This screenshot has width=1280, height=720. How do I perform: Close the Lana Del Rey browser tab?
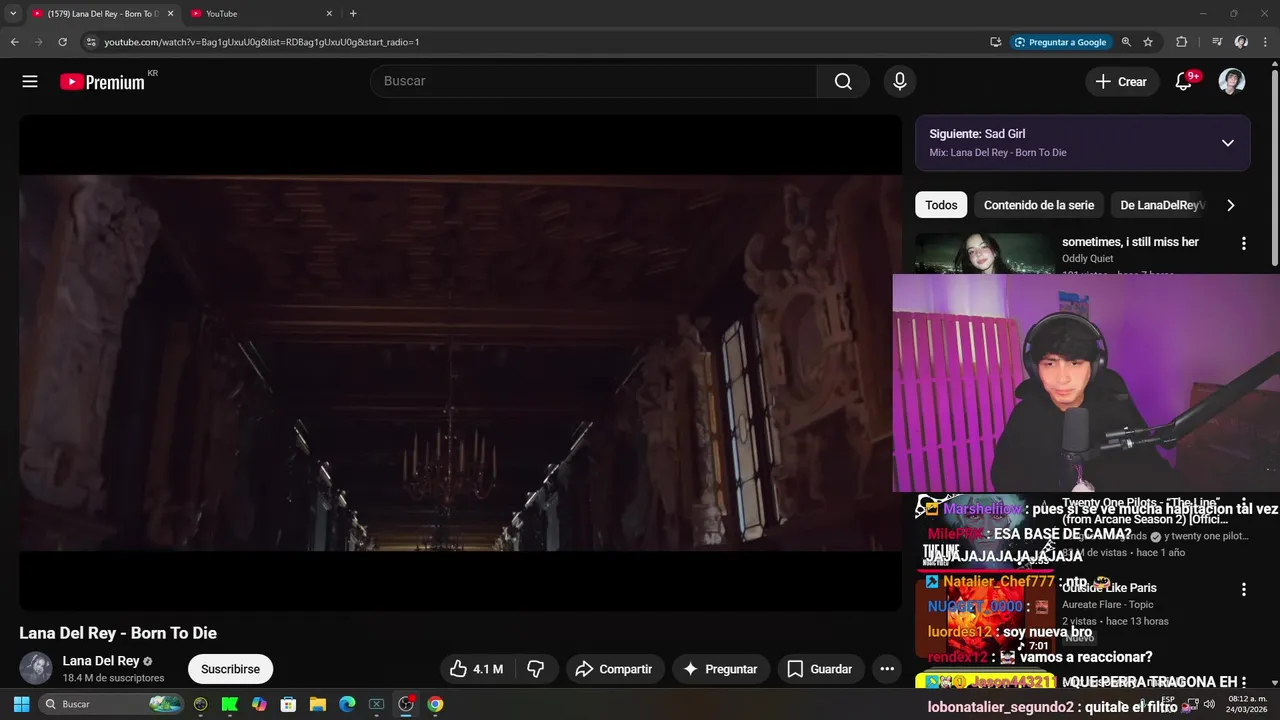click(170, 14)
